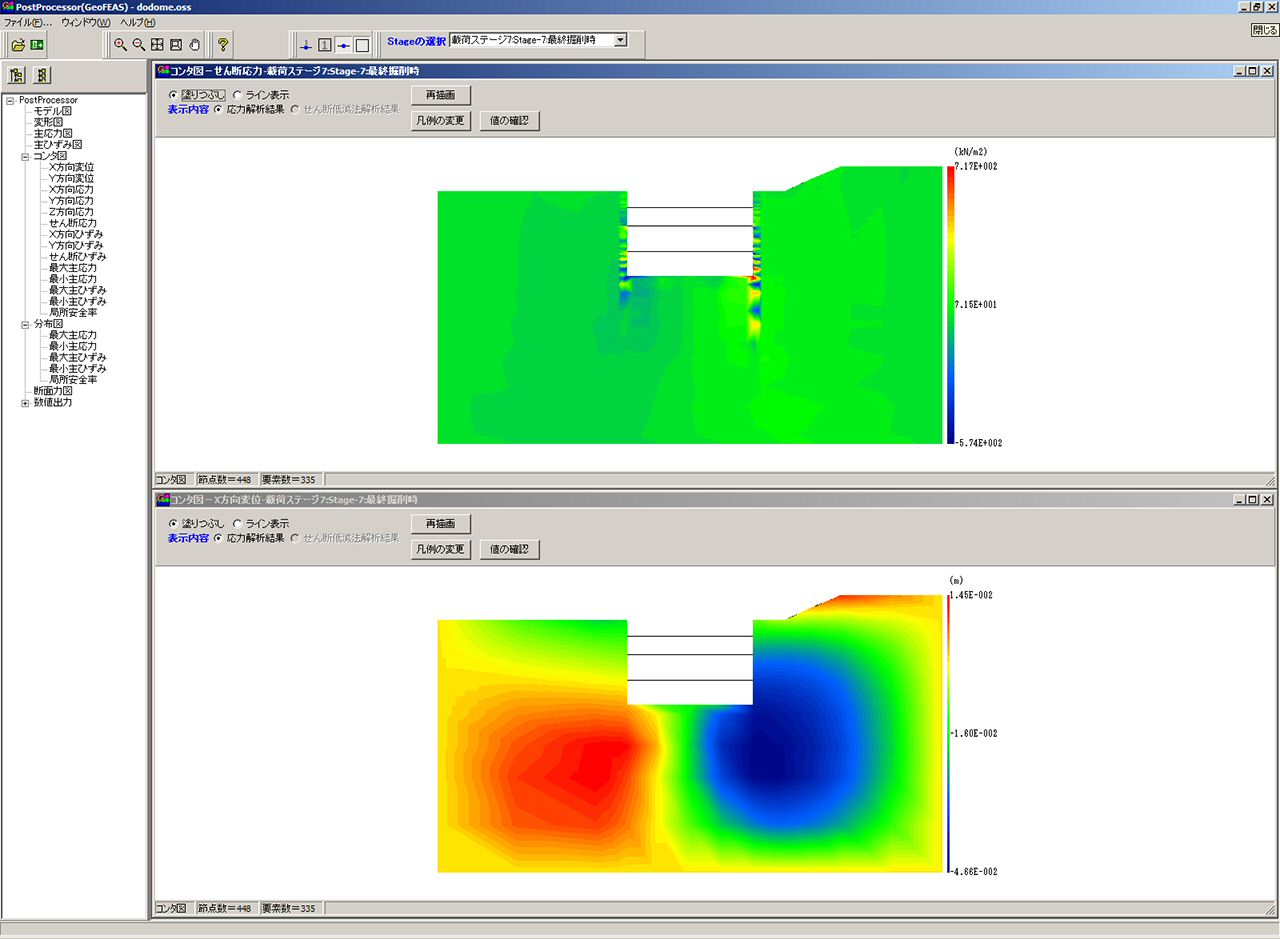
Task: Click the empty square frame toolbar icon
Action: tap(362, 45)
